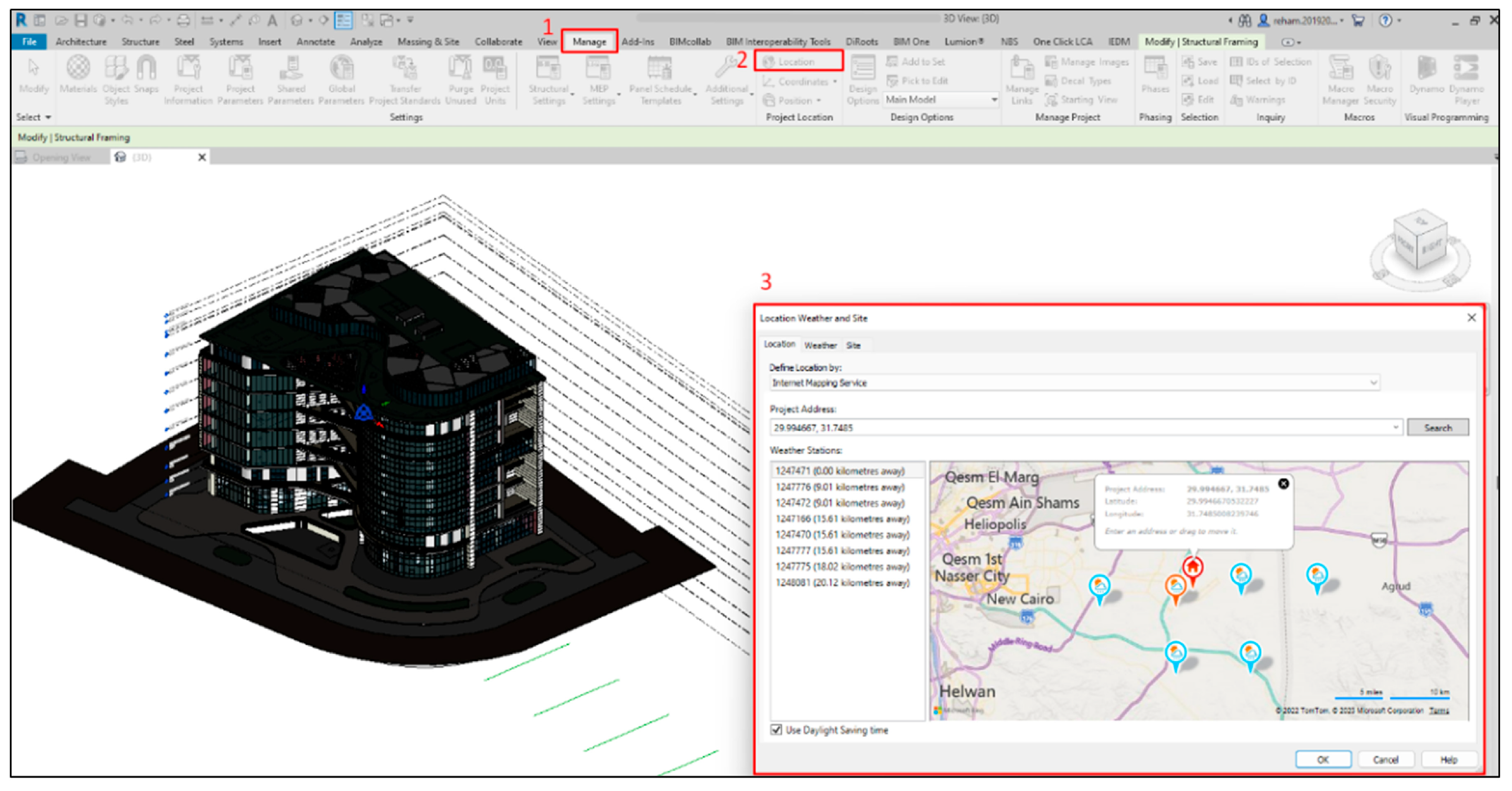Click the Search button
The height and width of the screenshot is (791, 1512).
(1438, 427)
